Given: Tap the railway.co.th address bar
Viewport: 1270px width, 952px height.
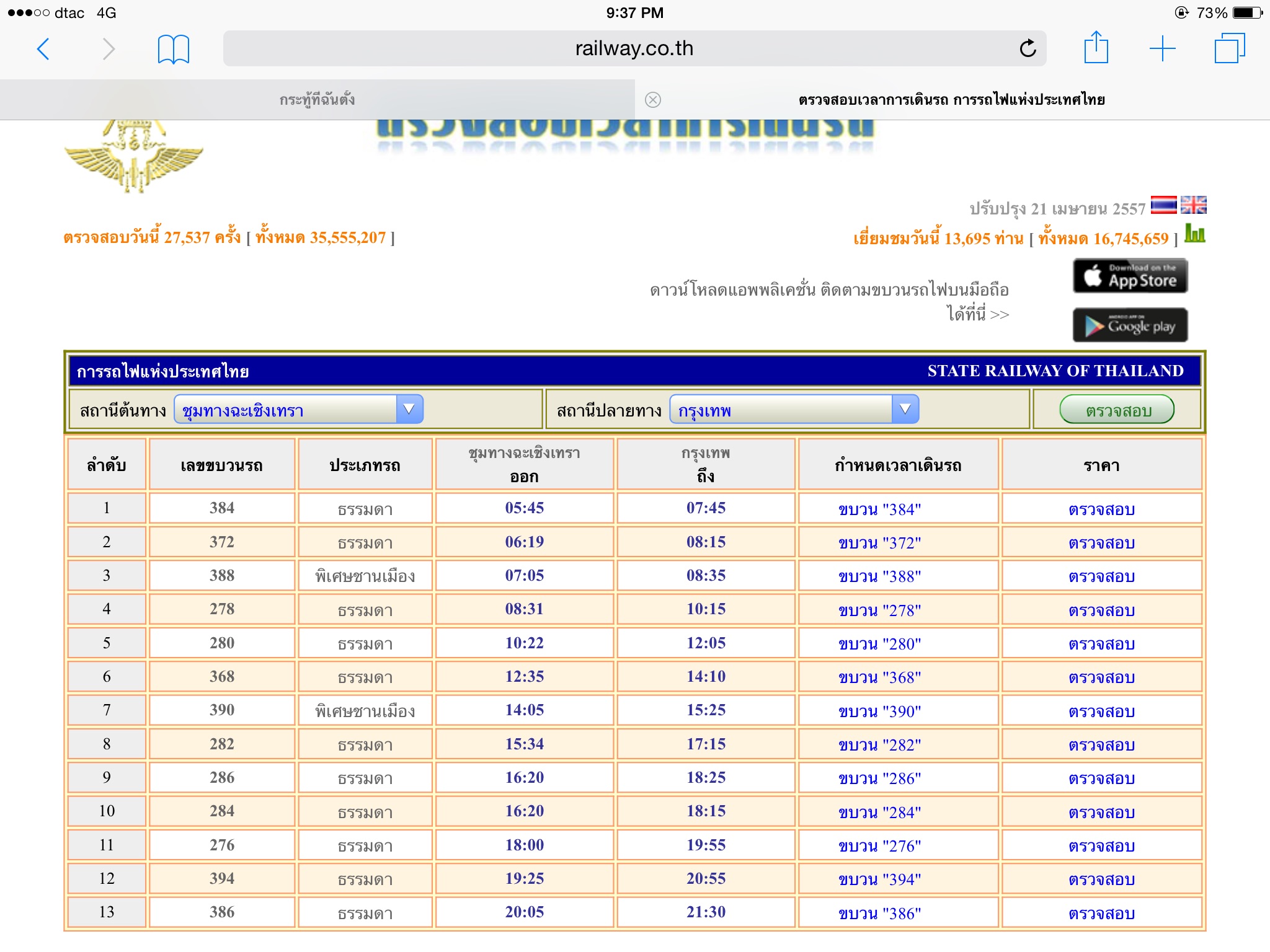Looking at the screenshot, I should [634, 48].
